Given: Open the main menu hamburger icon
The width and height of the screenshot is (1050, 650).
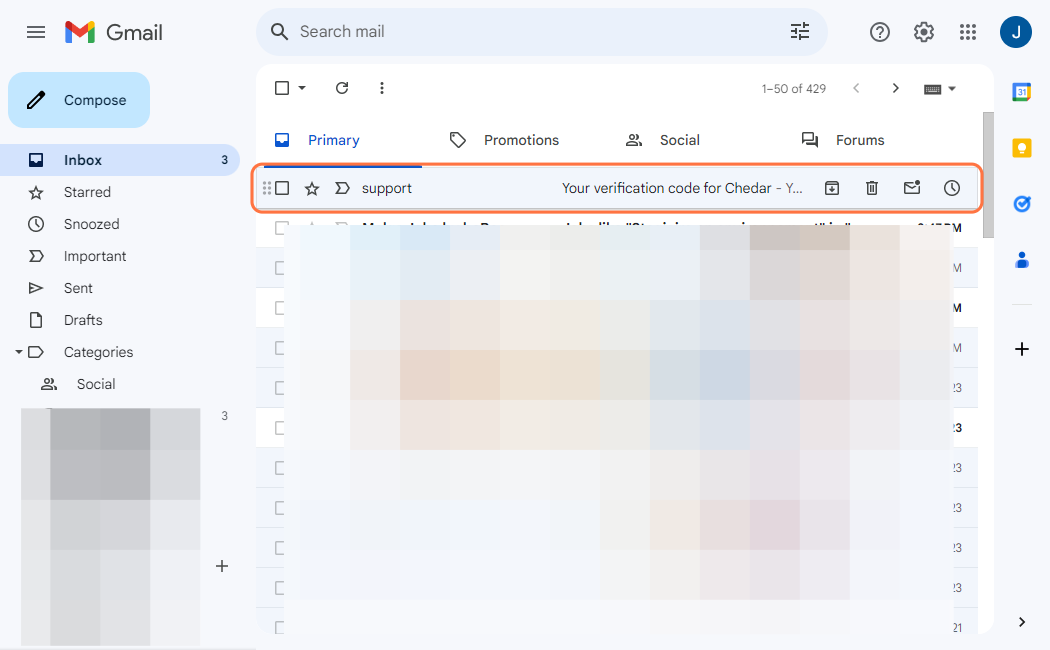Looking at the screenshot, I should point(36,32).
